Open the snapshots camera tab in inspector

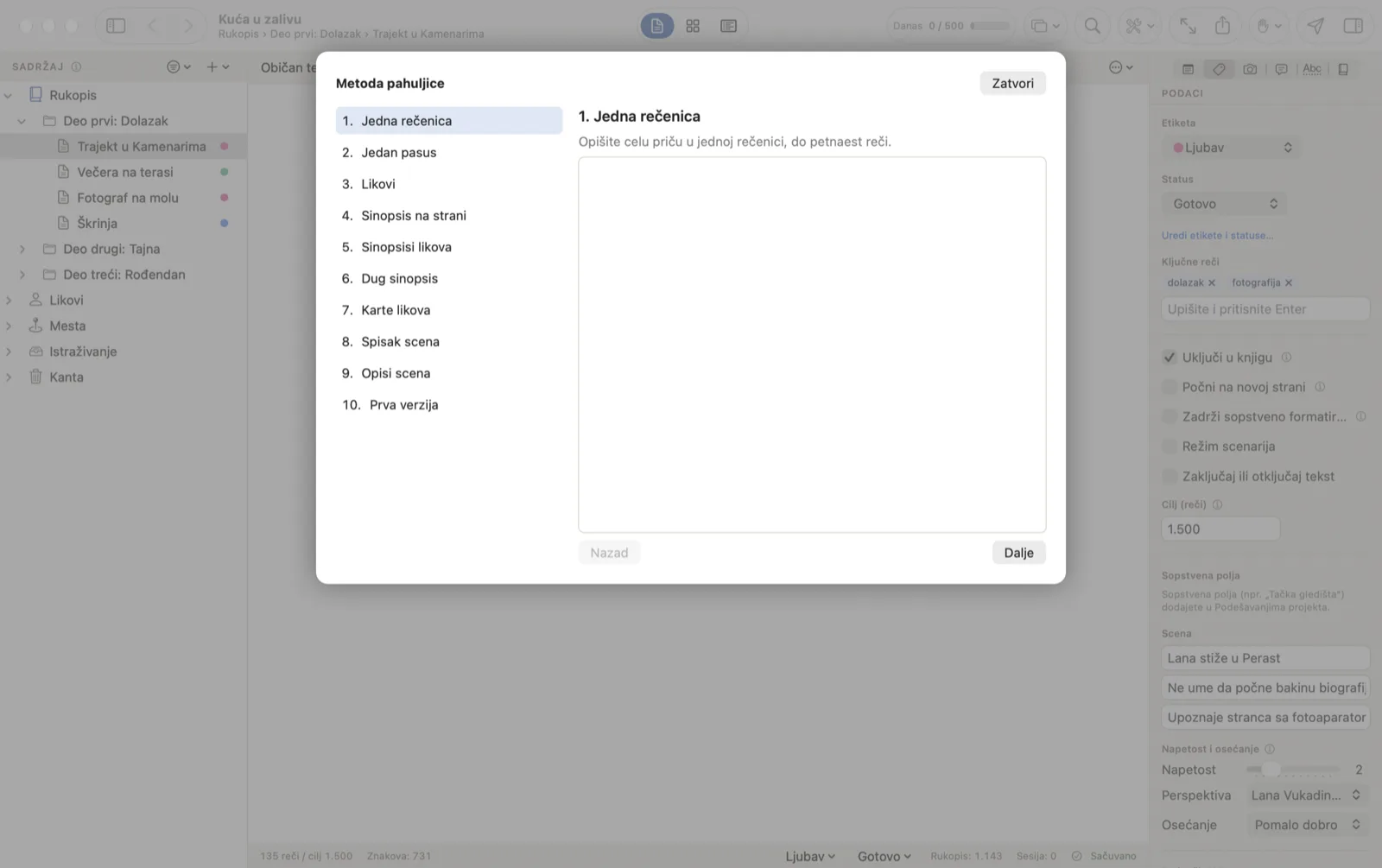[1250, 69]
